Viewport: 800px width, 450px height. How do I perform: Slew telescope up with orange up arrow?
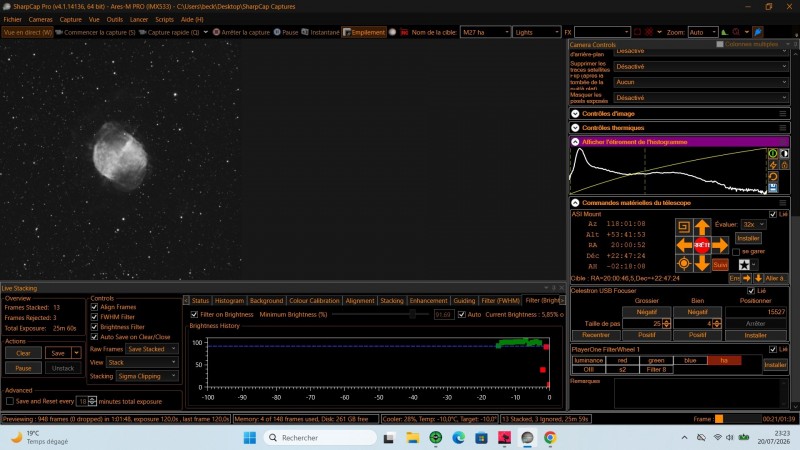[x=702, y=227]
